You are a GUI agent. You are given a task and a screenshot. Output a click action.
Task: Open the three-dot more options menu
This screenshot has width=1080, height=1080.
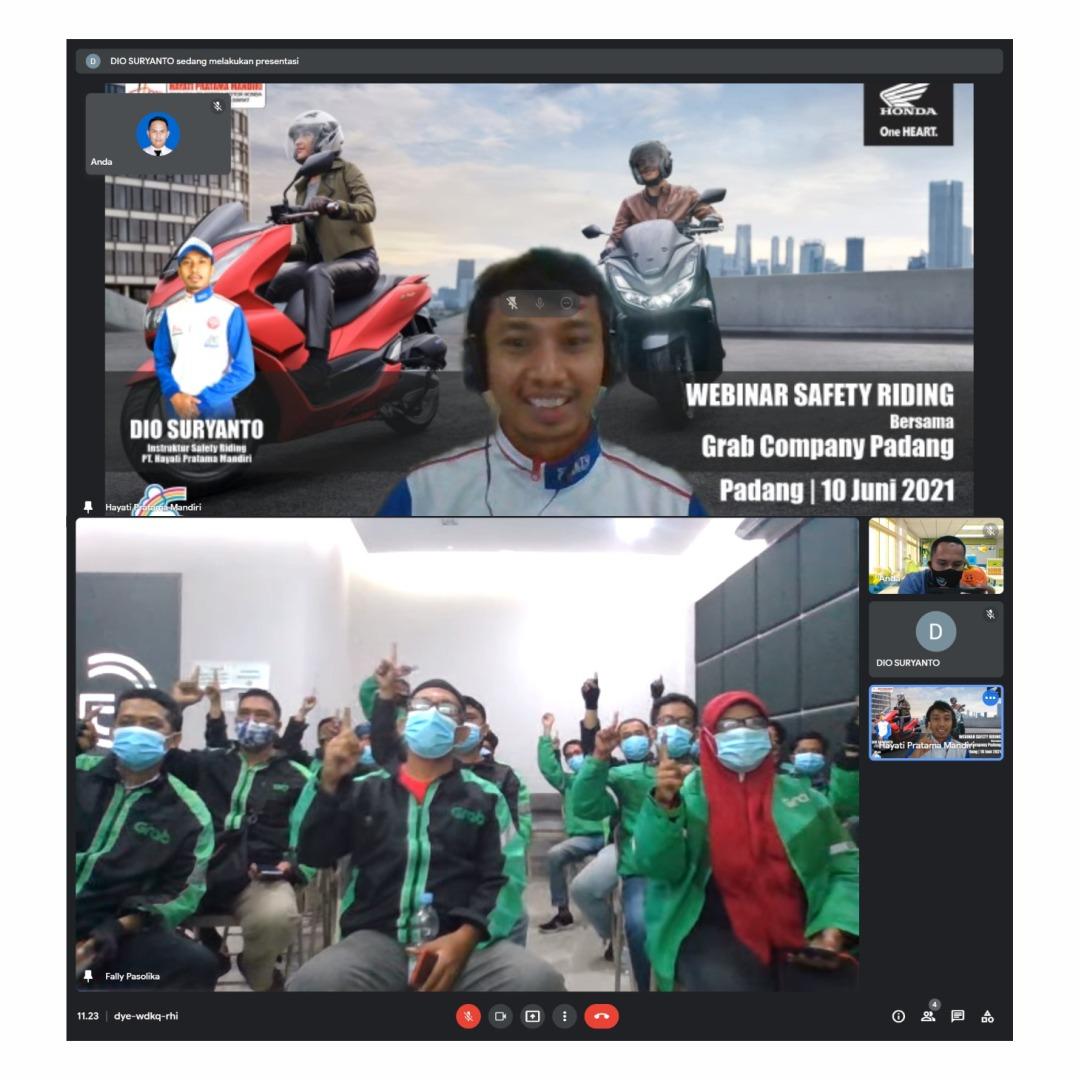(565, 1016)
